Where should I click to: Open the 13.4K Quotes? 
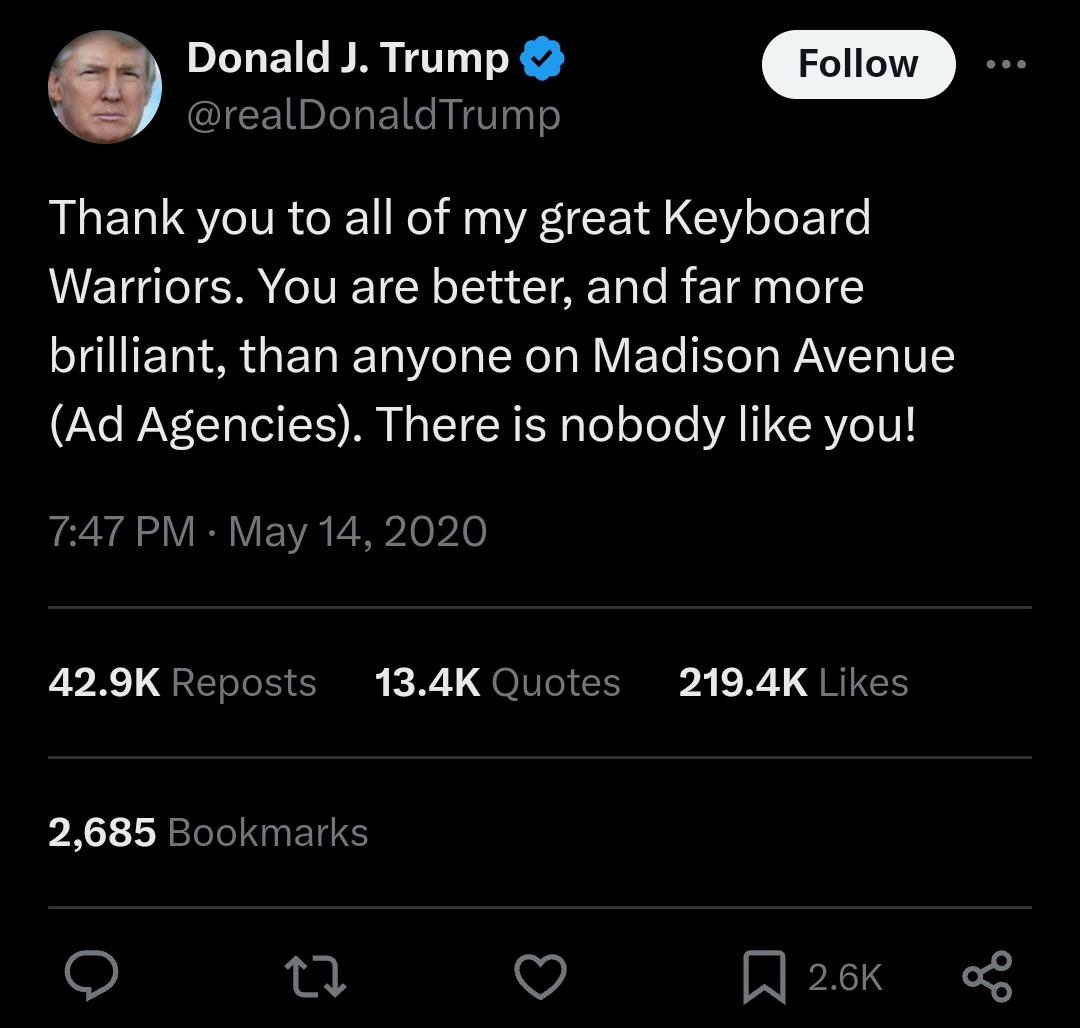498,682
